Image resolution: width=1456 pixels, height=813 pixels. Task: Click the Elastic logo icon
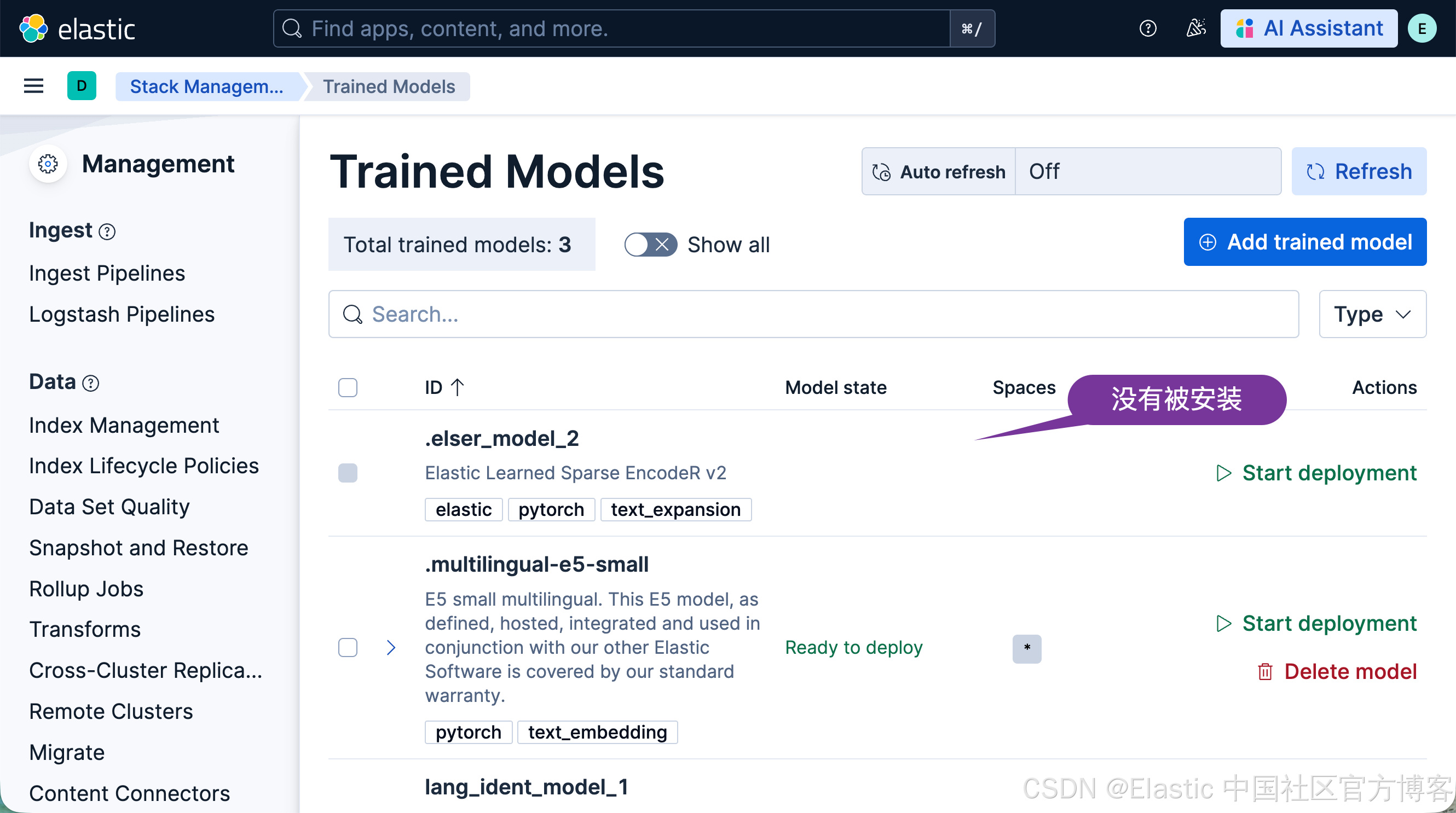pos(34,28)
